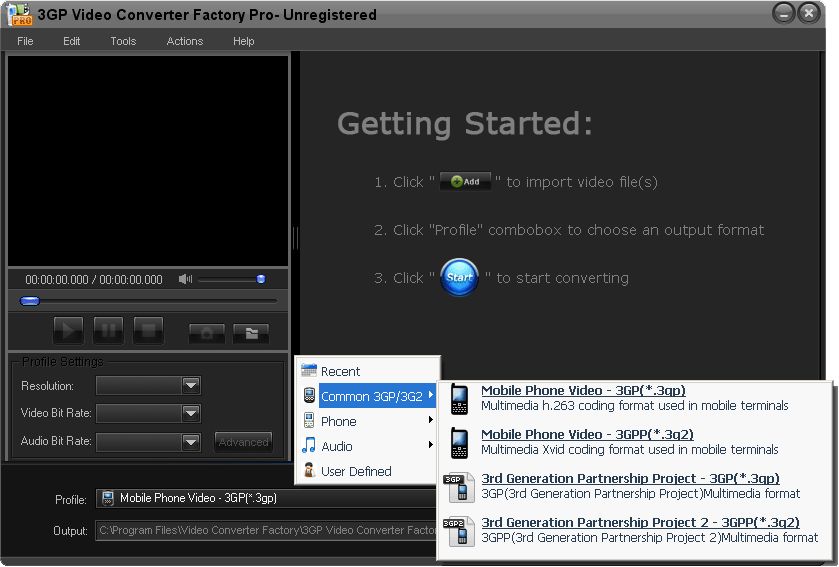Click the mobile phone icon beside 3GPP(*.3g2)
Image resolution: width=839 pixels, height=567 pixels.
point(459,443)
